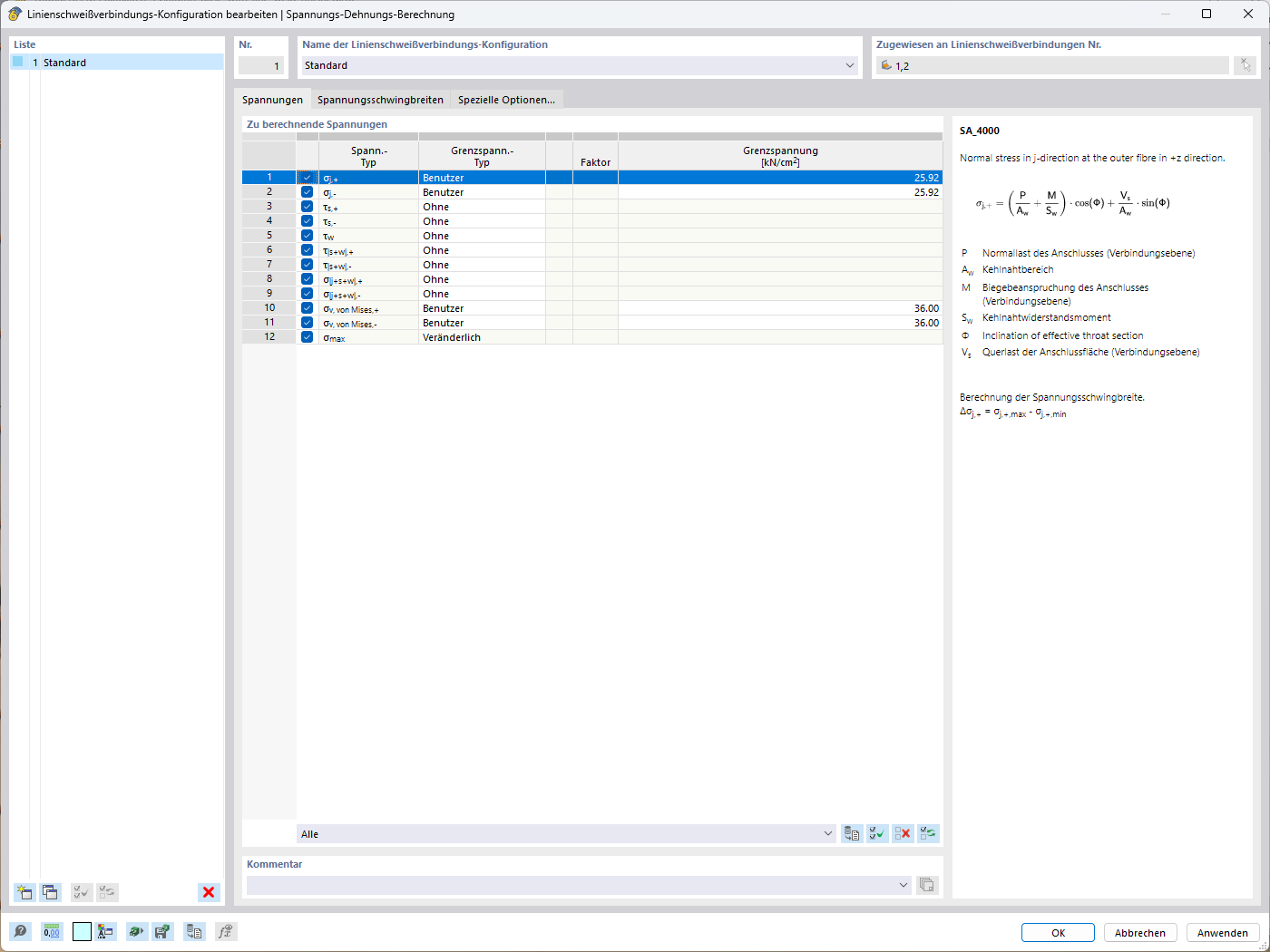Select all list items with checkmark icon

(82, 892)
